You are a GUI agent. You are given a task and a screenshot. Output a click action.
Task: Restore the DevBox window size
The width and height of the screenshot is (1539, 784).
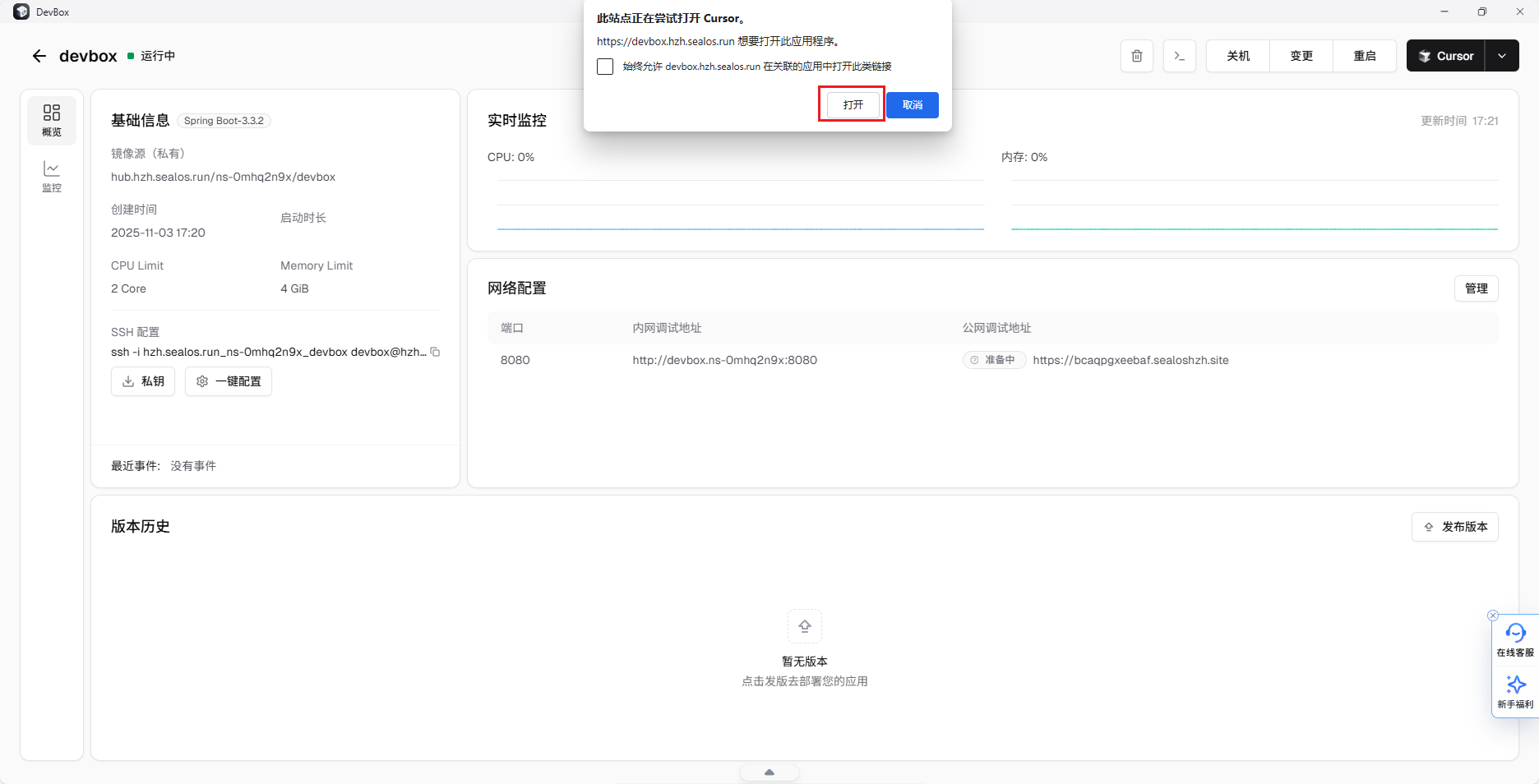coord(1481,12)
